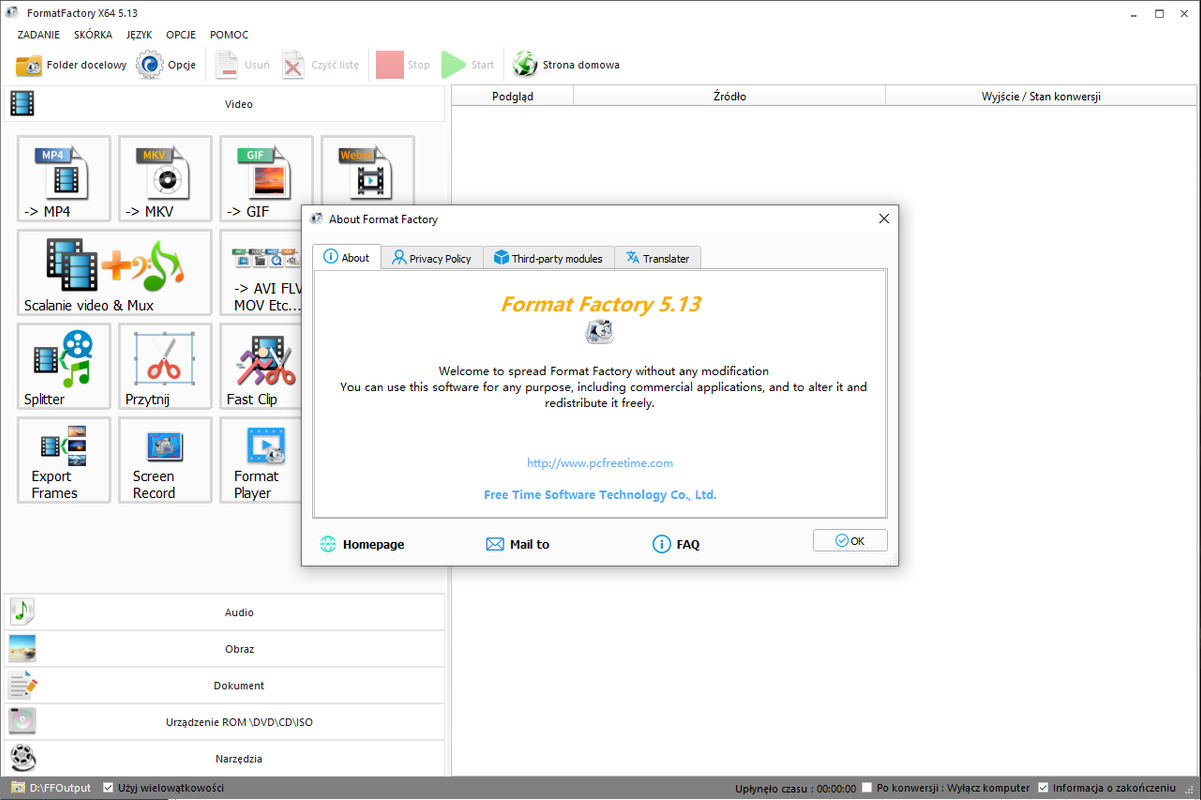Expand the Narzędzia category
The height and width of the screenshot is (800, 1201).
pos(224,758)
